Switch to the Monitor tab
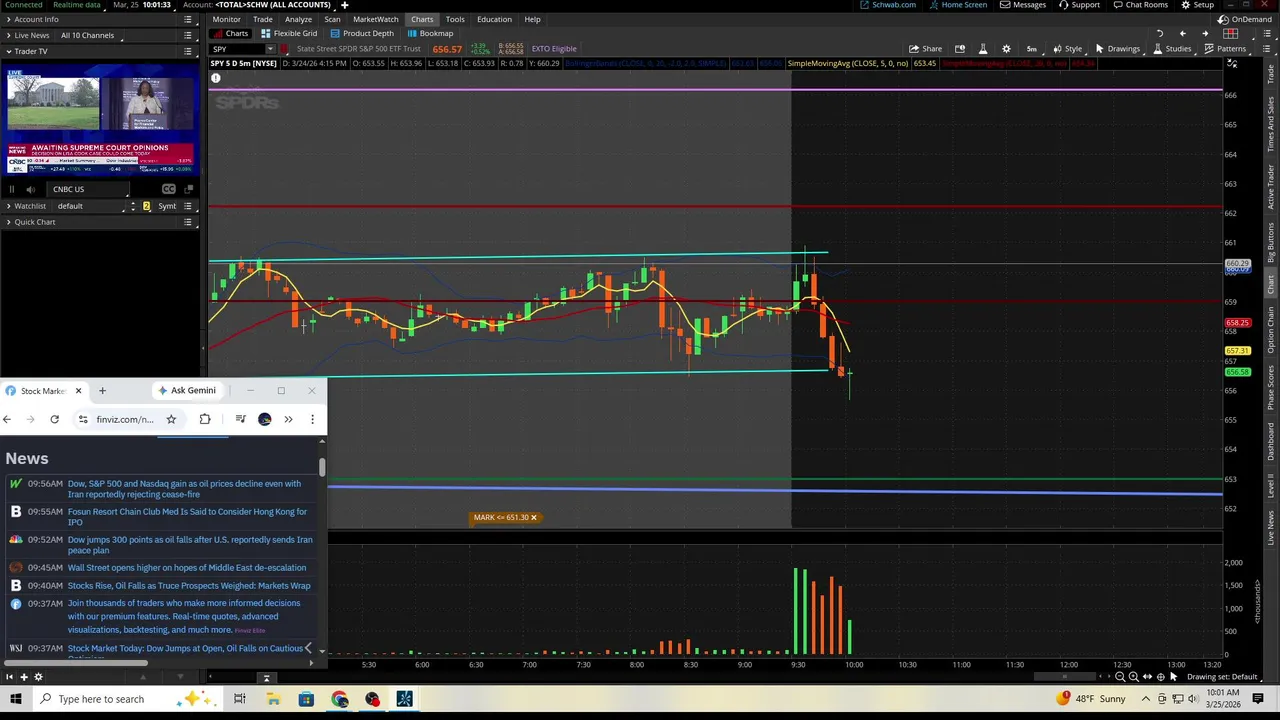 (226, 19)
